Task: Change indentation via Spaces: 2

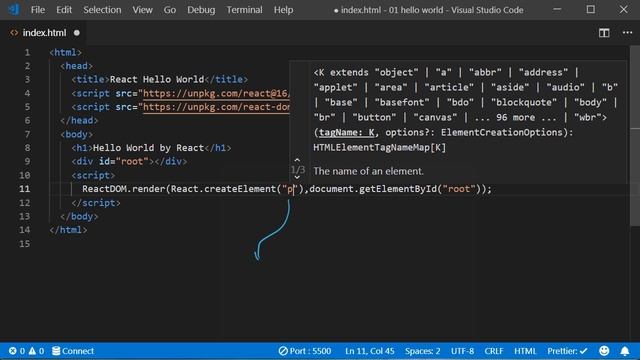Action: pyautogui.click(x=422, y=351)
